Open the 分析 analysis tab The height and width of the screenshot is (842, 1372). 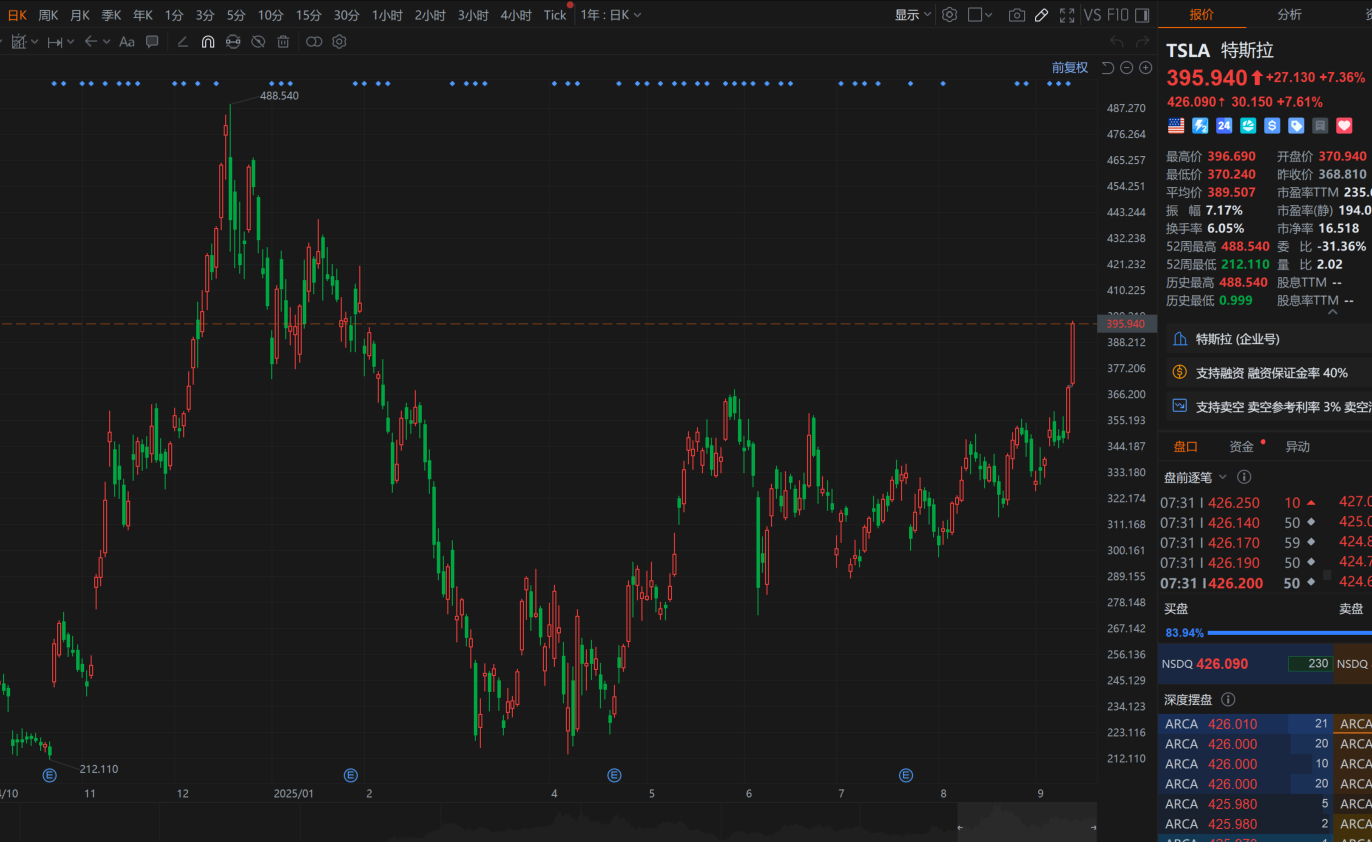pyautogui.click(x=1289, y=14)
